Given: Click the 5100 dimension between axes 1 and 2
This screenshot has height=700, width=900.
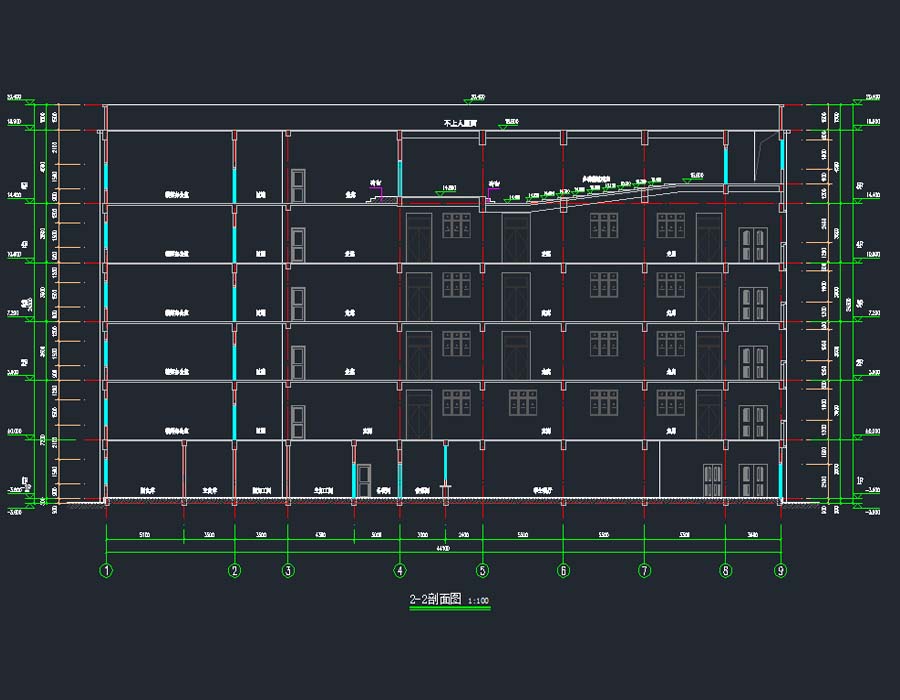Looking at the screenshot, I should pos(144,537).
